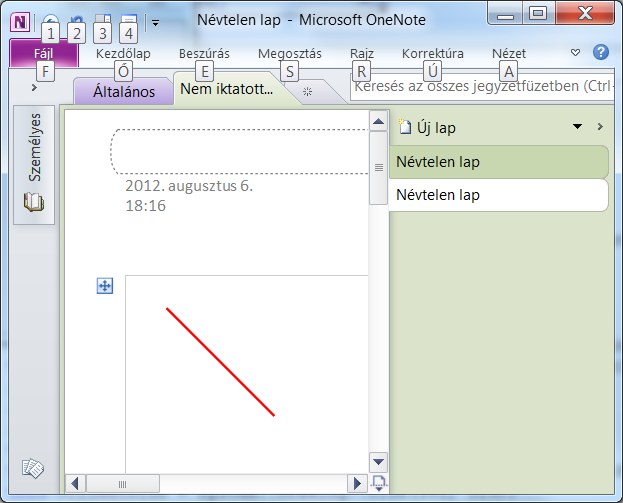Expand the ribbon with the heart-shaped arrow
This screenshot has height=503, width=623.
575,52
